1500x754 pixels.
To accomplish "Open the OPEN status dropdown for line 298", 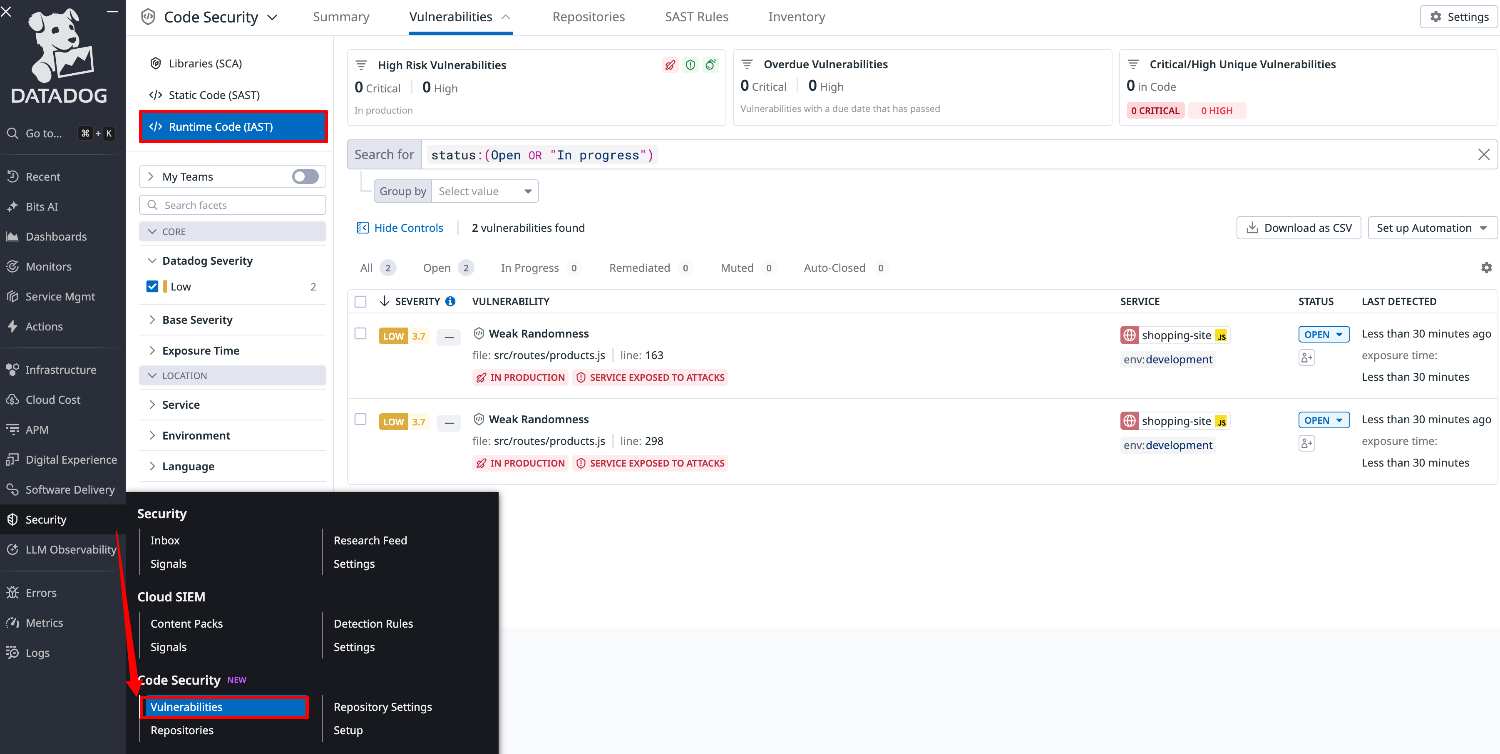I will (x=1324, y=421).
